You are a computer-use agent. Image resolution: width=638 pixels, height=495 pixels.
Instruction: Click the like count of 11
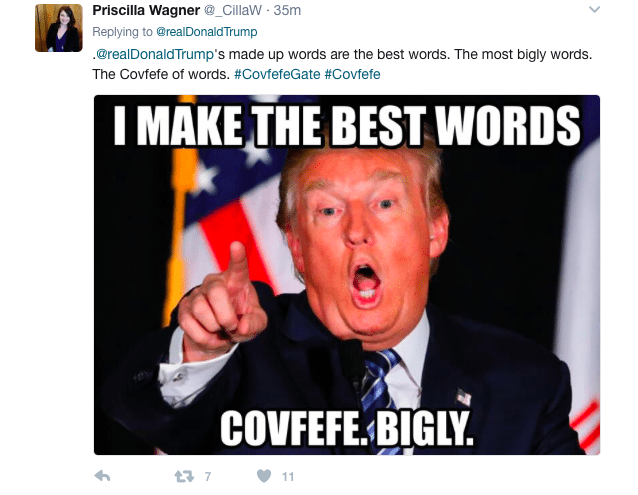[288, 477]
